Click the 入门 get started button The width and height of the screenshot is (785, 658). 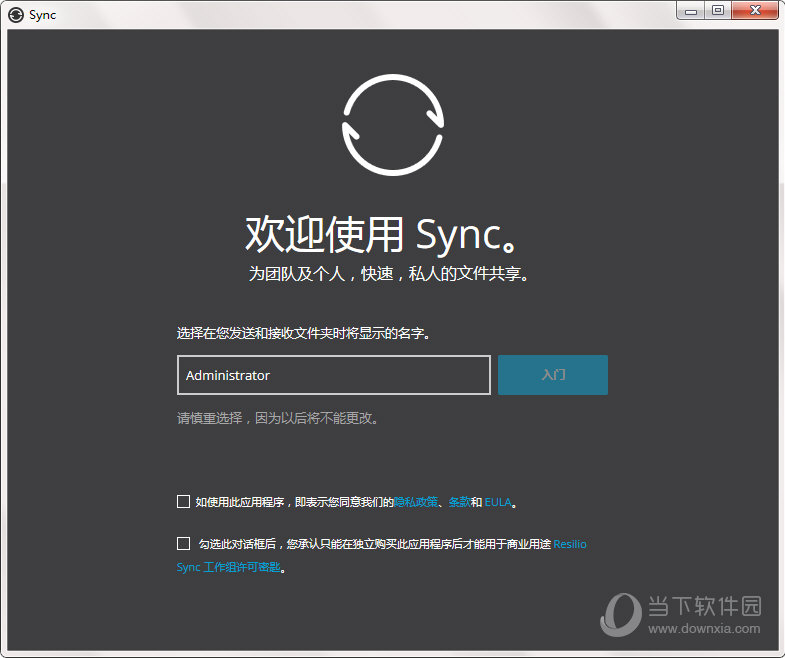[553, 375]
